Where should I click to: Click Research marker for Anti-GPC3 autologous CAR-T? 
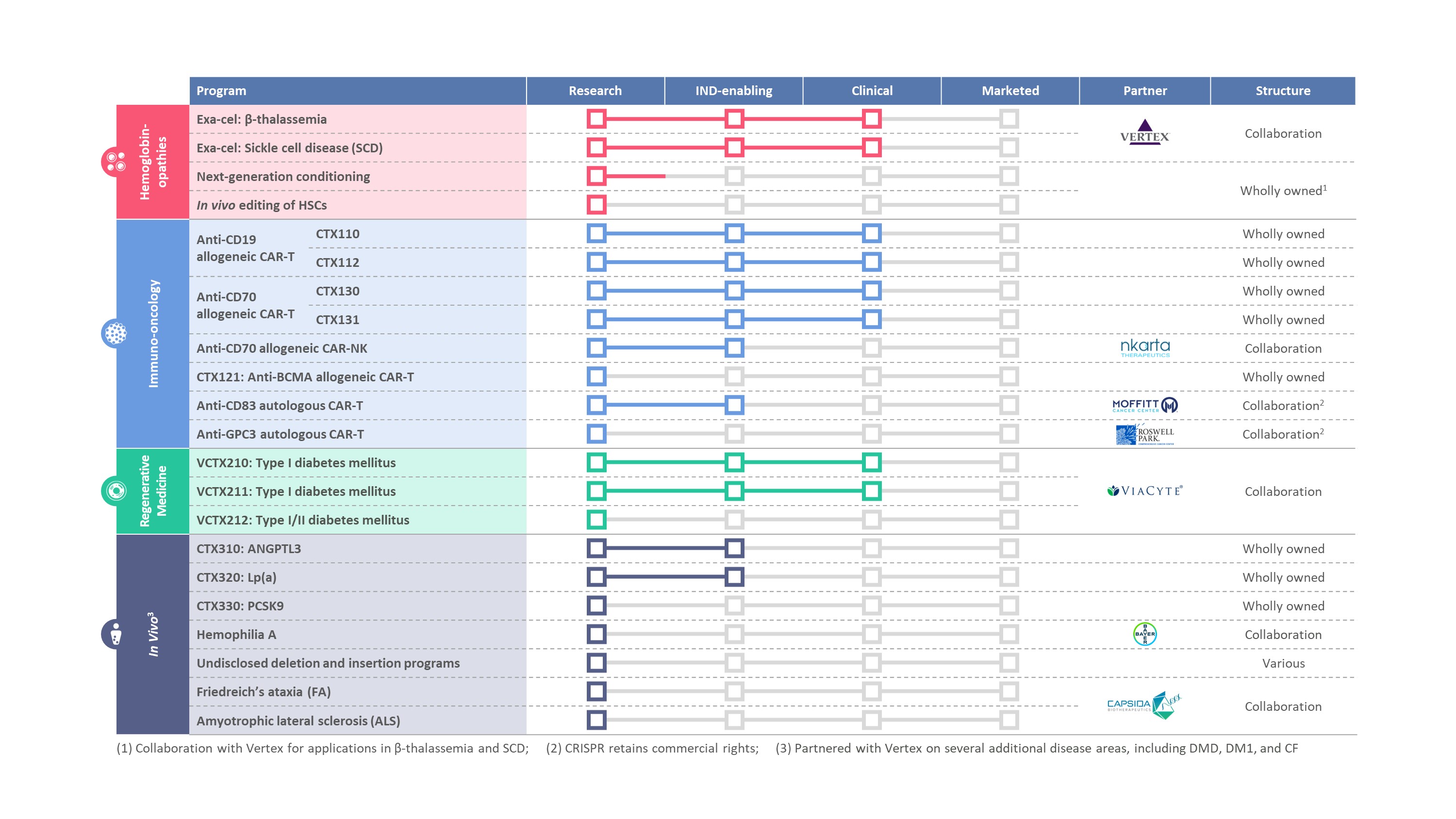(596, 434)
